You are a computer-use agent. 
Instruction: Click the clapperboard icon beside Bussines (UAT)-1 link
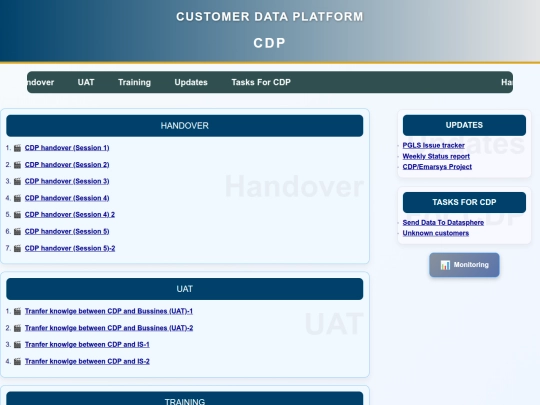pos(18,312)
